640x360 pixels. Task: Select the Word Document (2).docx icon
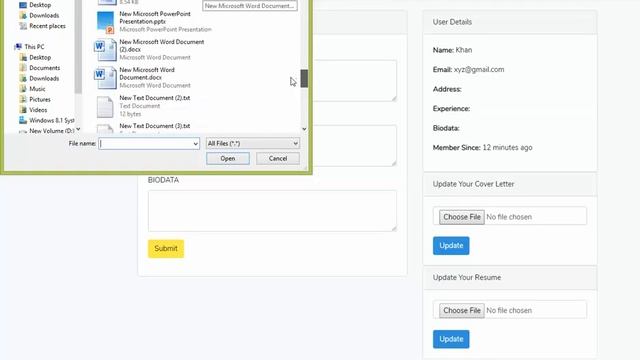(x=105, y=50)
